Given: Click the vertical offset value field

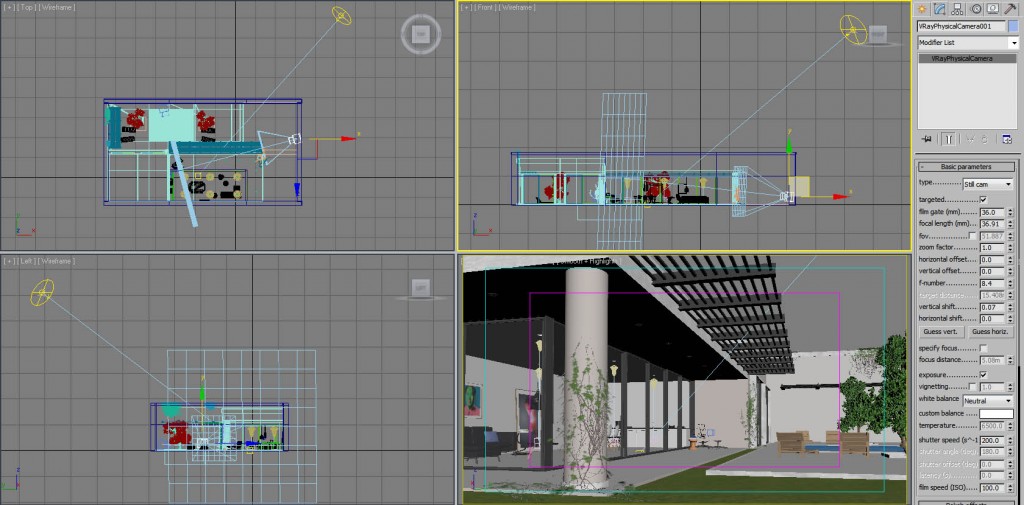Looking at the screenshot, I should point(992,272).
